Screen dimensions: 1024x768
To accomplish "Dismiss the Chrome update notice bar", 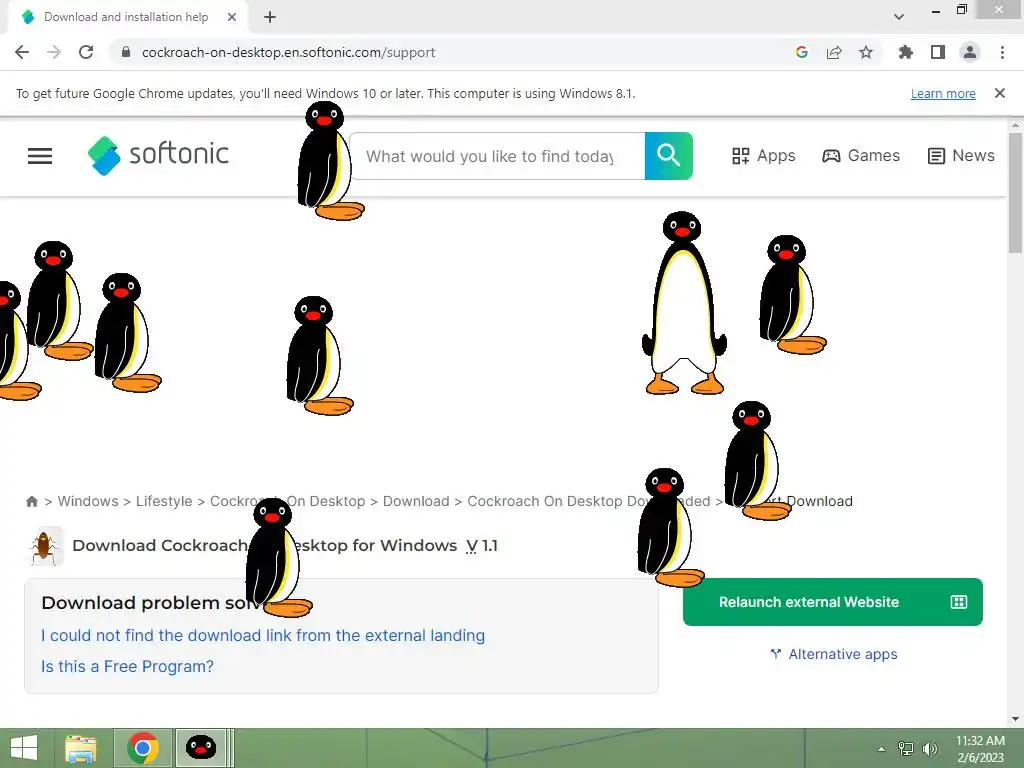I will (x=1000, y=93).
